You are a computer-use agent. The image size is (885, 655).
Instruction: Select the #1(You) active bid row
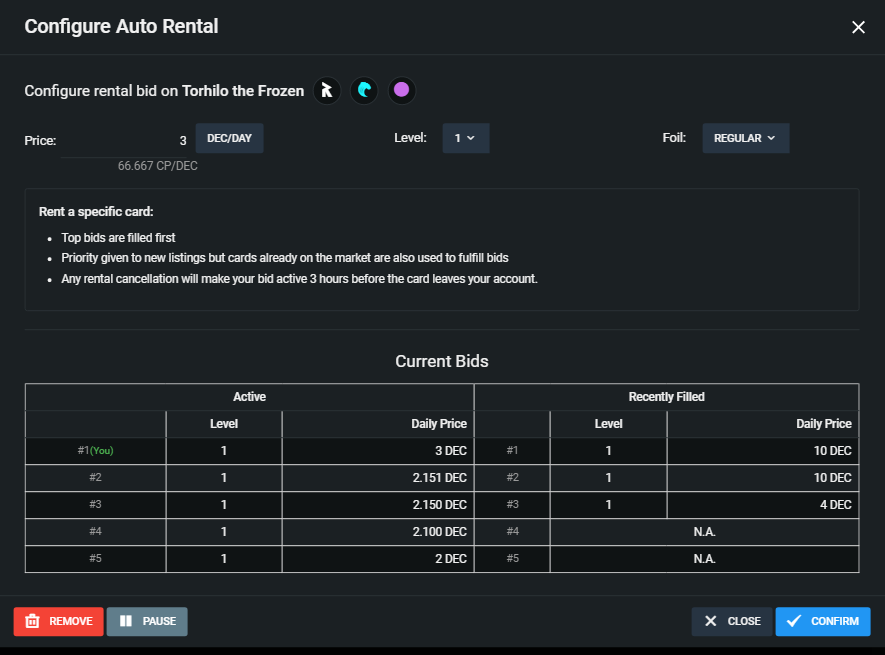point(249,451)
